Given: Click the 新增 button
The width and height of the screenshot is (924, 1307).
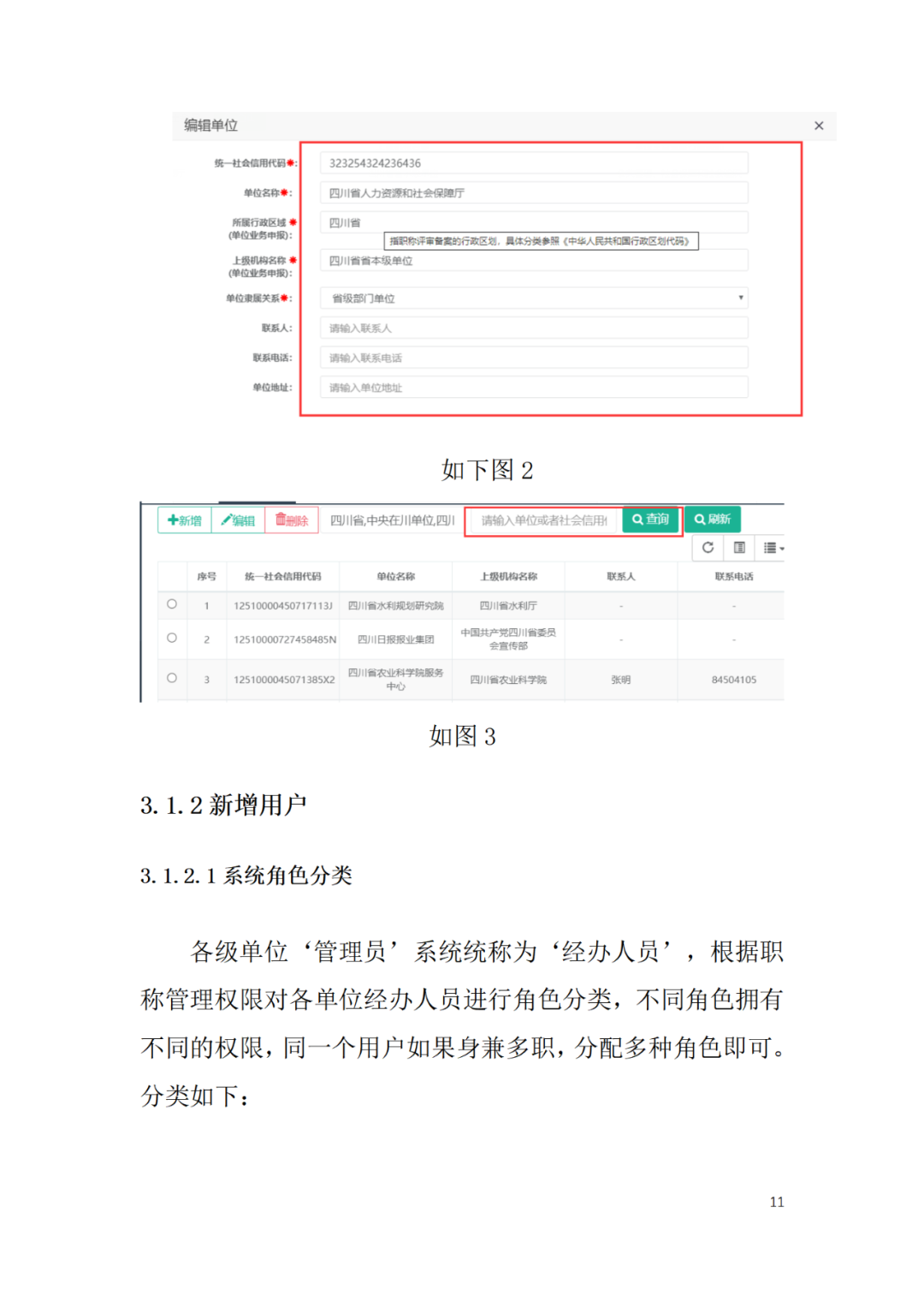Looking at the screenshot, I should [185, 520].
